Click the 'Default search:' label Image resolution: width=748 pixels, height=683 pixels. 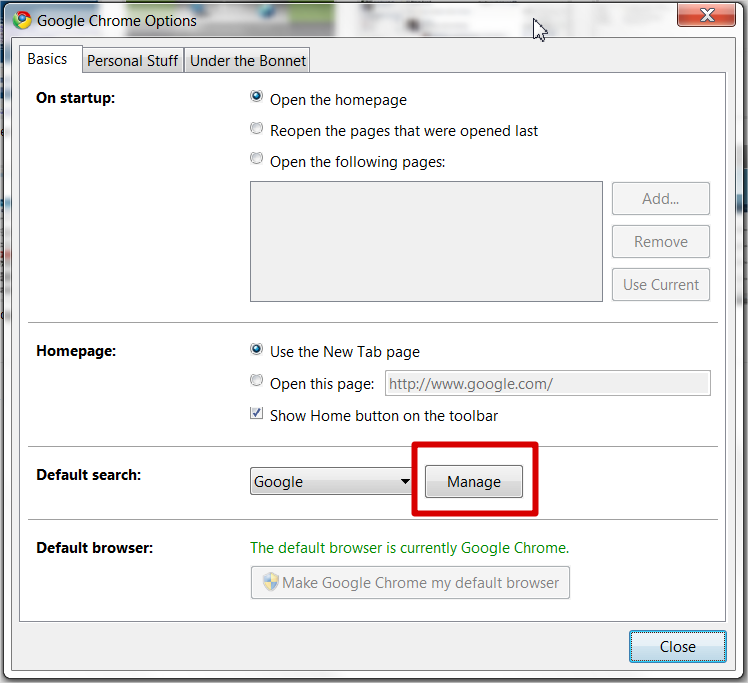(89, 475)
